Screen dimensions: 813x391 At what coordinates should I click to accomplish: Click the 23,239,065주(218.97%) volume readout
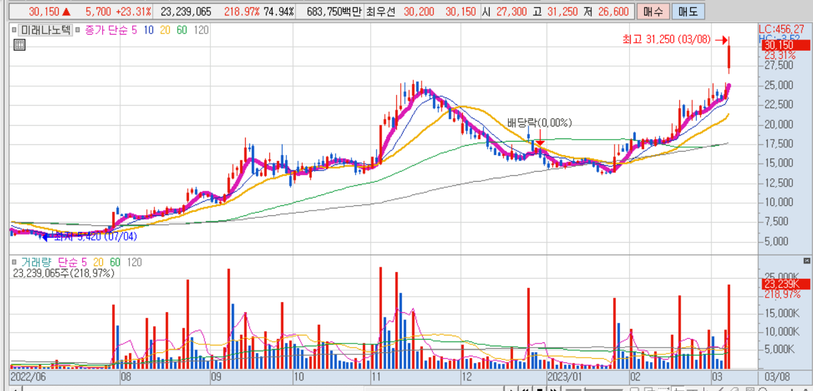coord(63,273)
